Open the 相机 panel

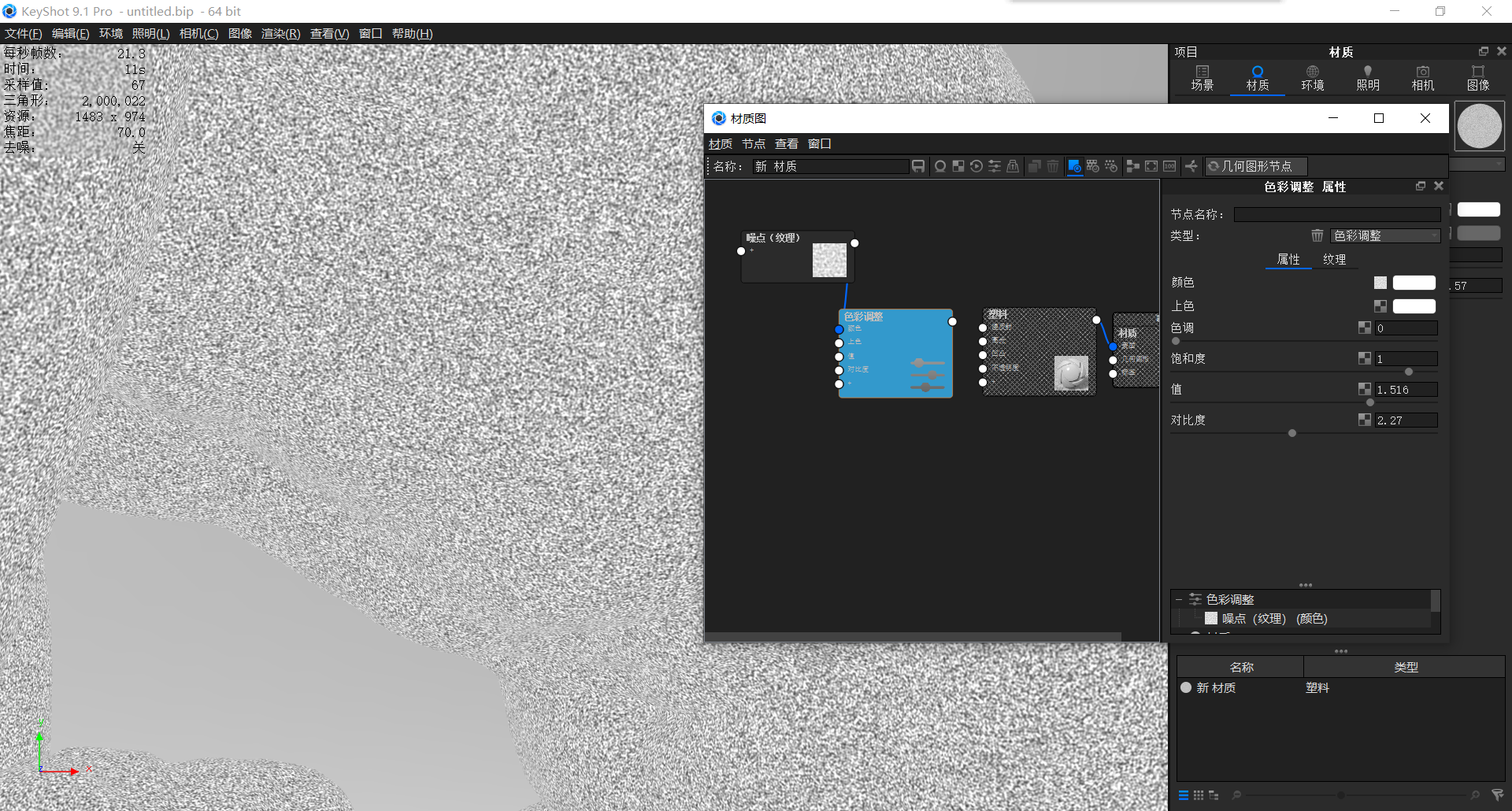click(1422, 77)
